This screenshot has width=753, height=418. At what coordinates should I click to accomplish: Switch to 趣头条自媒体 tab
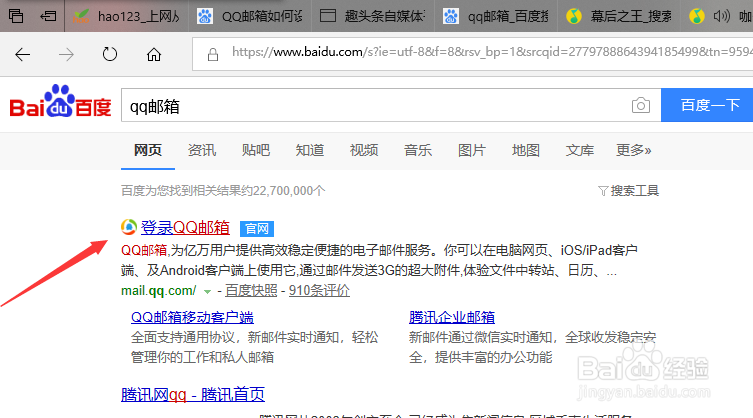[x=373, y=16]
